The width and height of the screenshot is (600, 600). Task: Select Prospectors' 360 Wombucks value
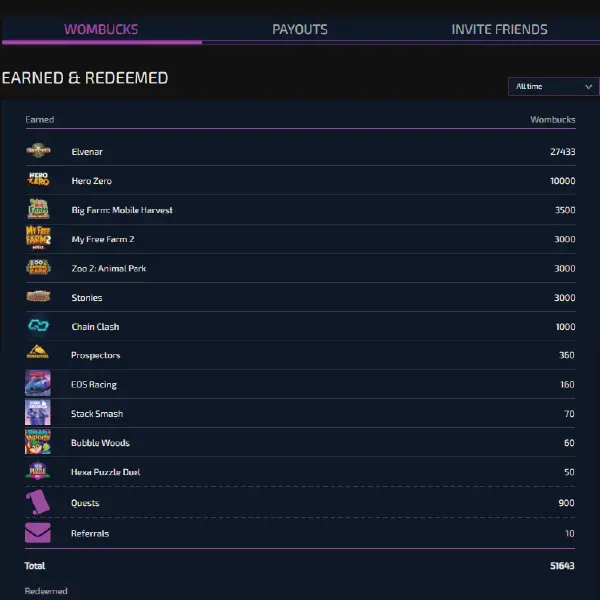(x=566, y=355)
